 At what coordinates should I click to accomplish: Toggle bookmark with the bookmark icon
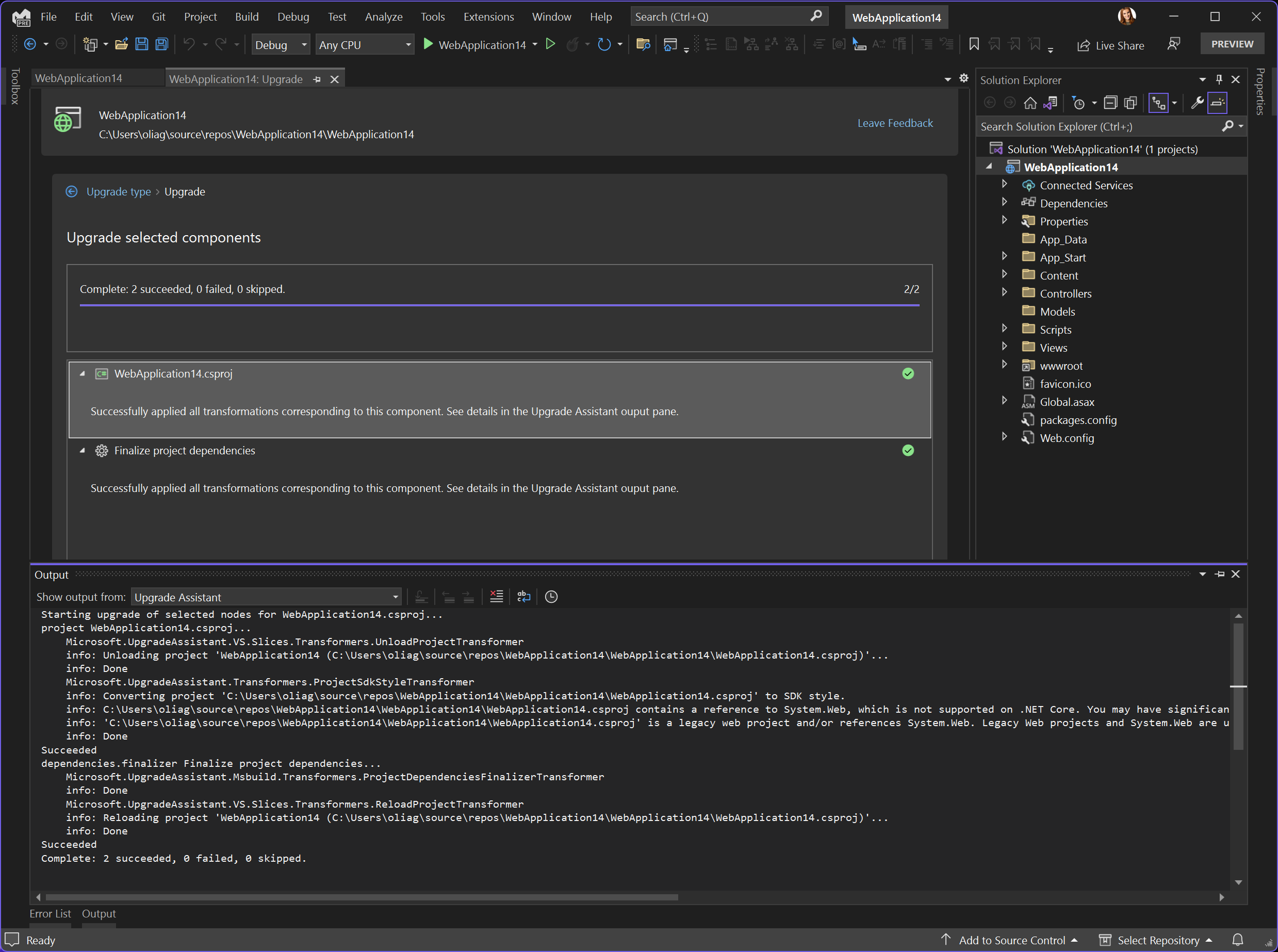click(x=974, y=44)
